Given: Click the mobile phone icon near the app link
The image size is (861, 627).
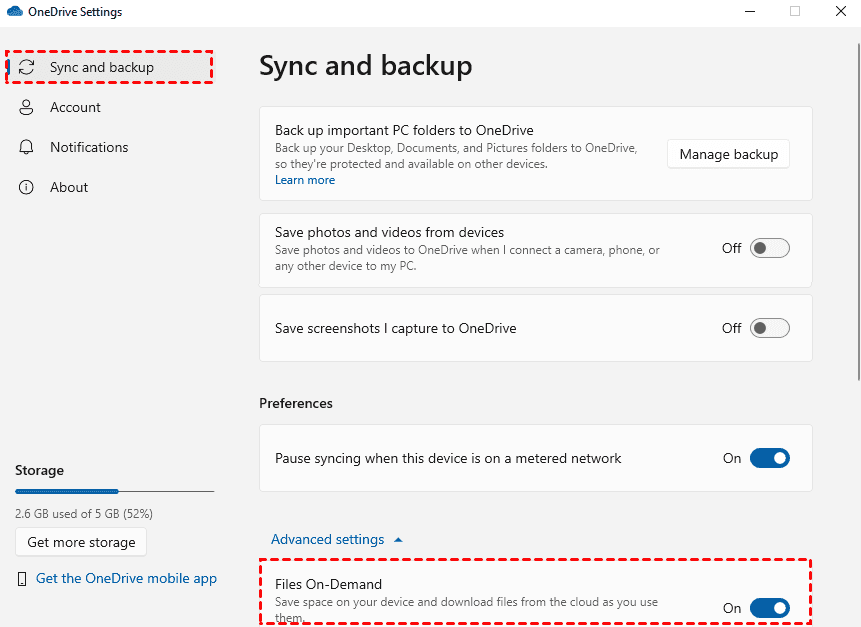Looking at the screenshot, I should tap(22, 579).
